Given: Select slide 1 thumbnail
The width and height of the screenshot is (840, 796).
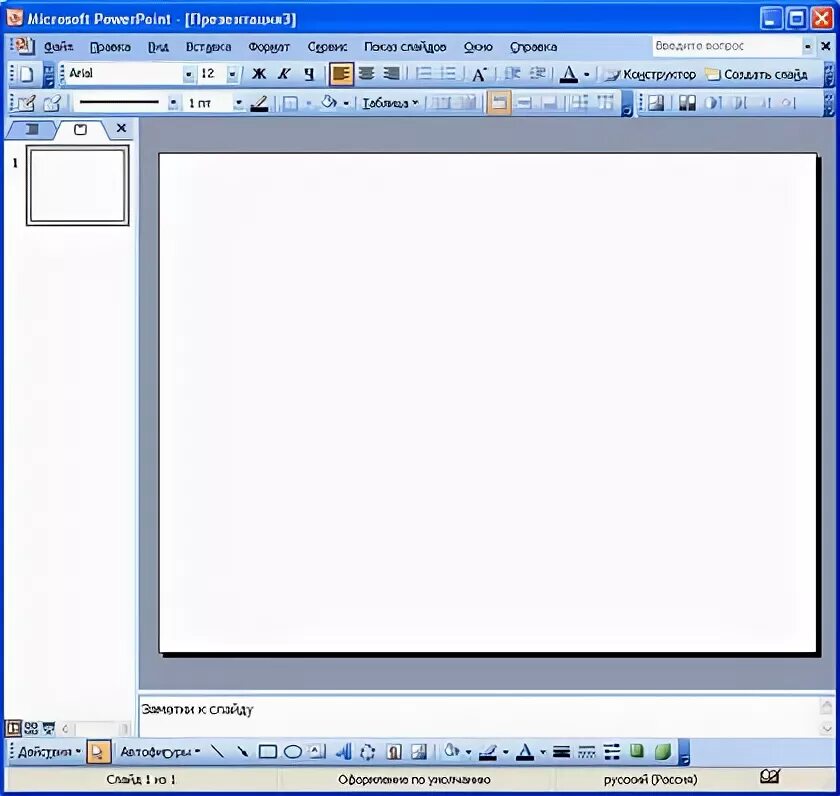Looking at the screenshot, I should pyautogui.click(x=78, y=185).
